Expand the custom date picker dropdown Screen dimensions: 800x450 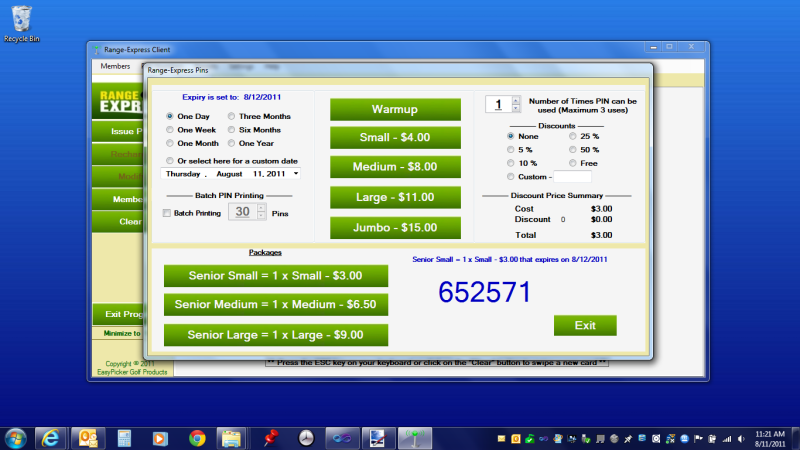click(295, 174)
